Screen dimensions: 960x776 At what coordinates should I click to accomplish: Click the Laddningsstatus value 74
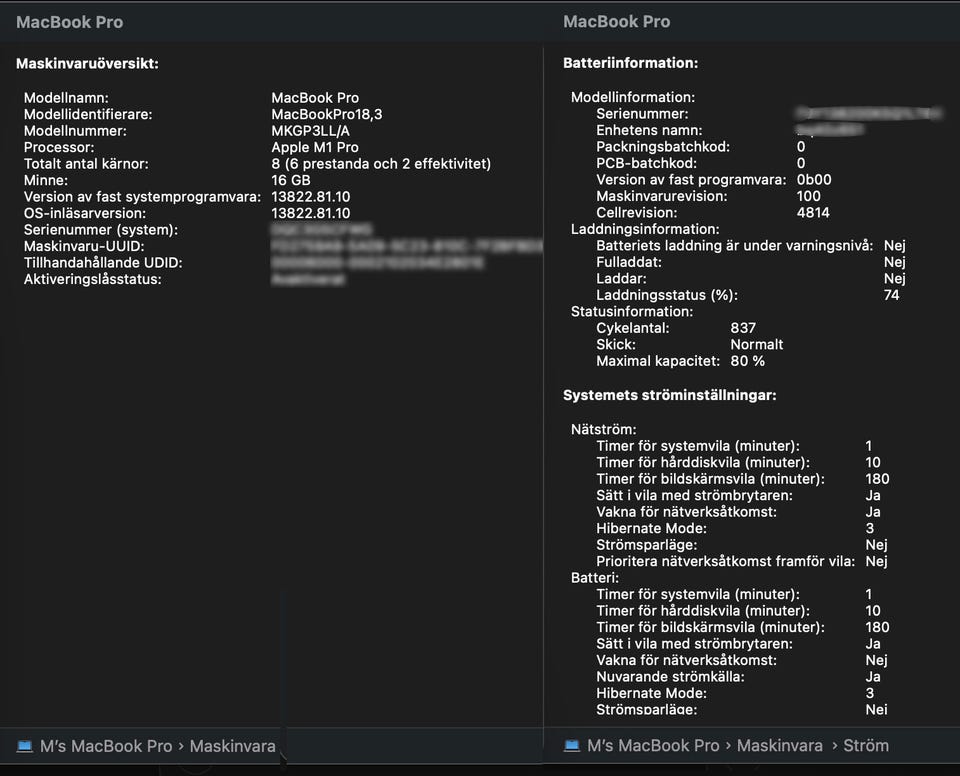point(891,295)
